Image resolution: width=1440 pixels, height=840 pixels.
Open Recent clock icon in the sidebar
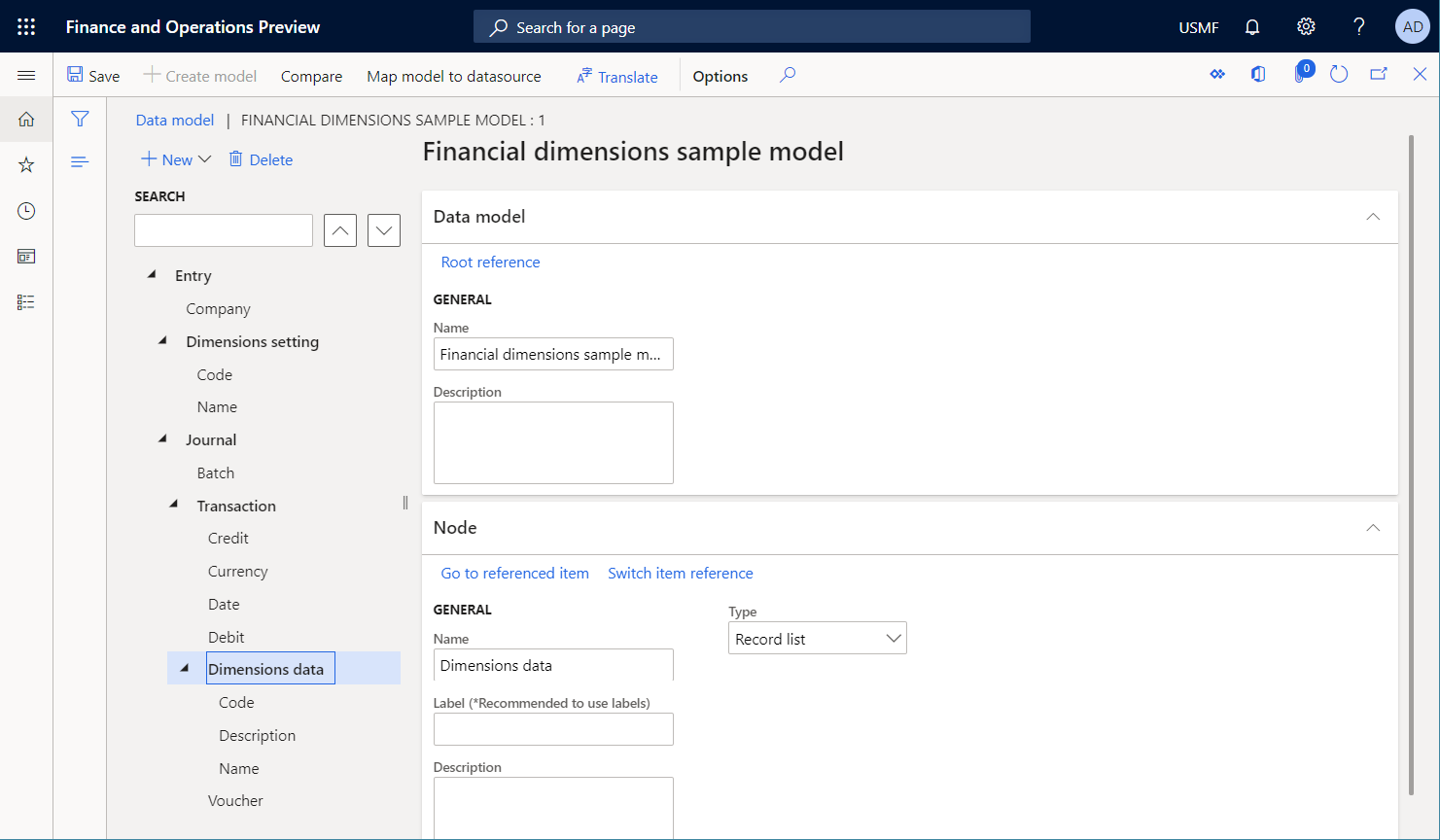(x=26, y=211)
